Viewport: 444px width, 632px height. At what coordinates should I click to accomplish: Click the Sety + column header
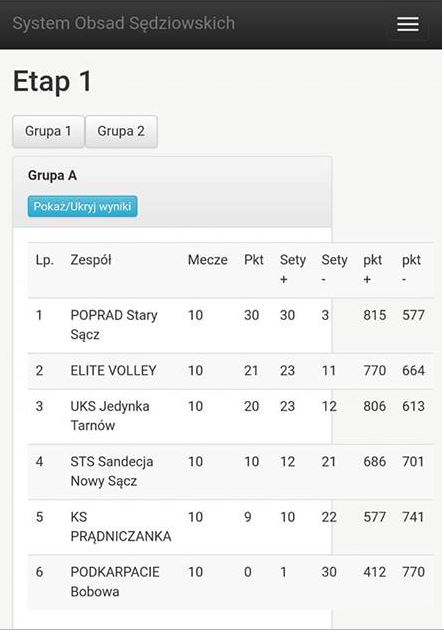(293, 269)
